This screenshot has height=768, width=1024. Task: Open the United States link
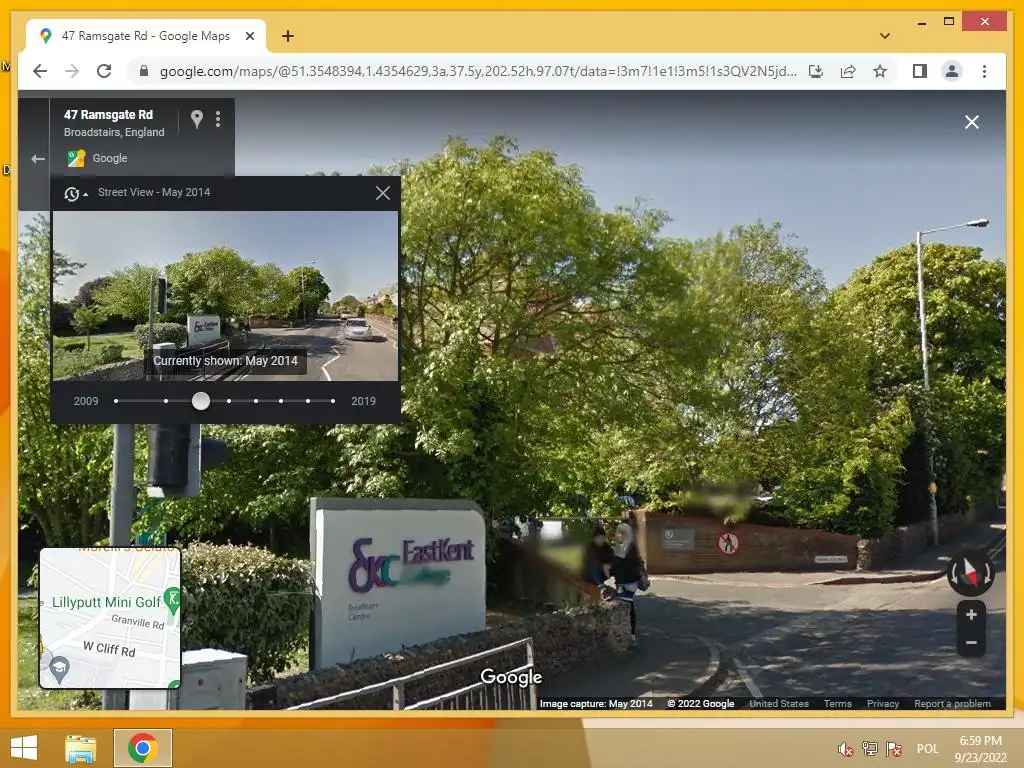[778, 703]
